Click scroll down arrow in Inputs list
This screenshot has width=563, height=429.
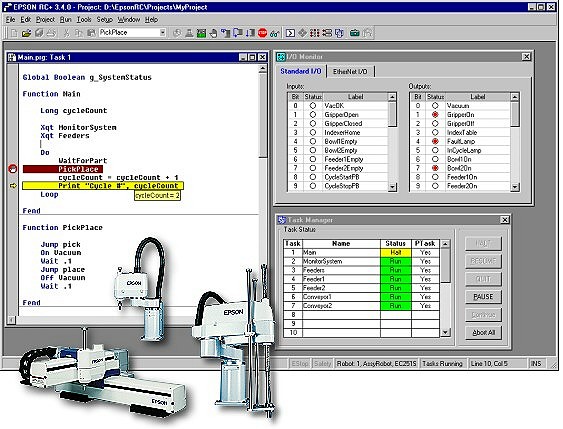pyautogui.click(x=392, y=187)
